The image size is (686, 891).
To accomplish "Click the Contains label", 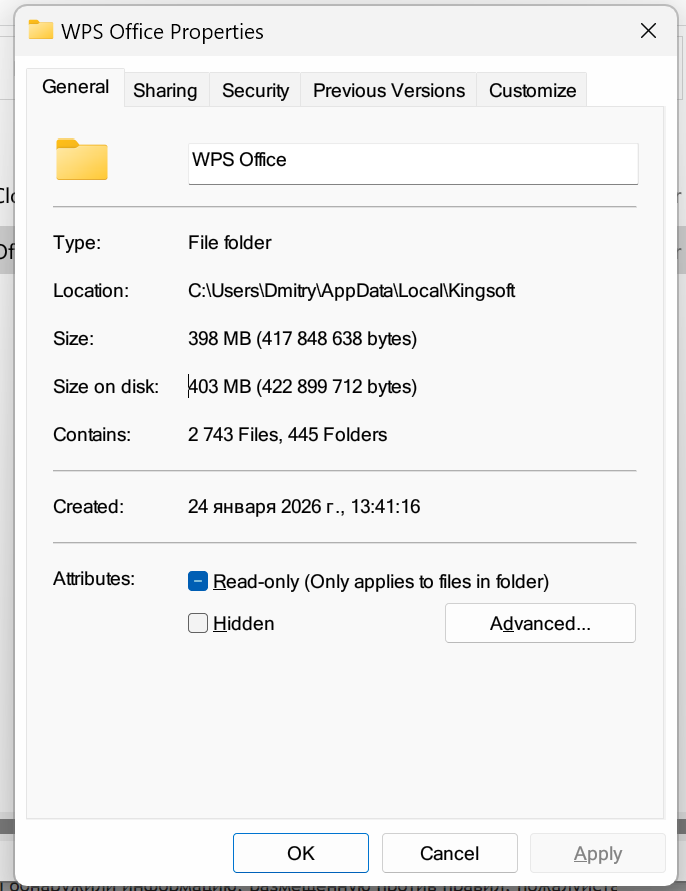I will pyautogui.click(x=92, y=435).
